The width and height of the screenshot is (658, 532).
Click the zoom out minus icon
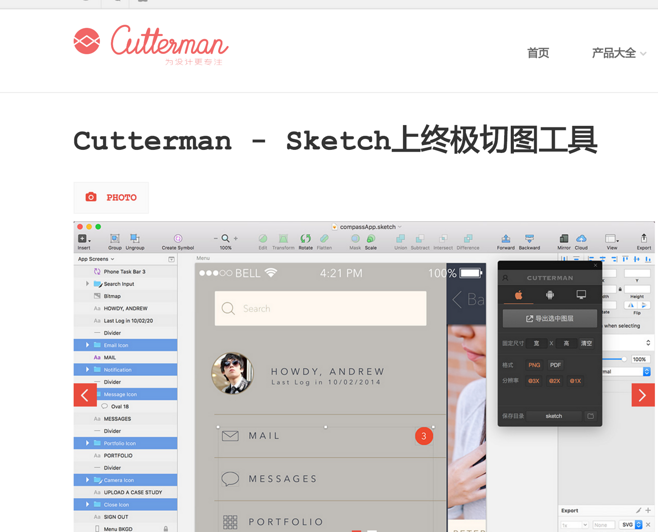click(216, 238)
